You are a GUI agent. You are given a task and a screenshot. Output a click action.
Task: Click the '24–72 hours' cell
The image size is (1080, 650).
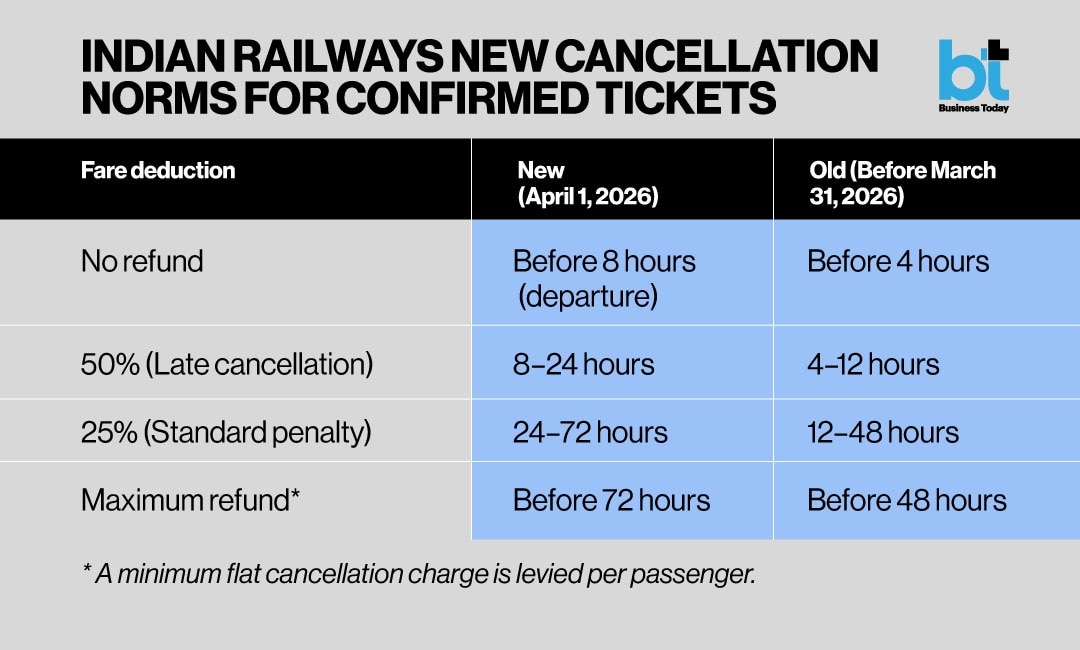point(590,432)
